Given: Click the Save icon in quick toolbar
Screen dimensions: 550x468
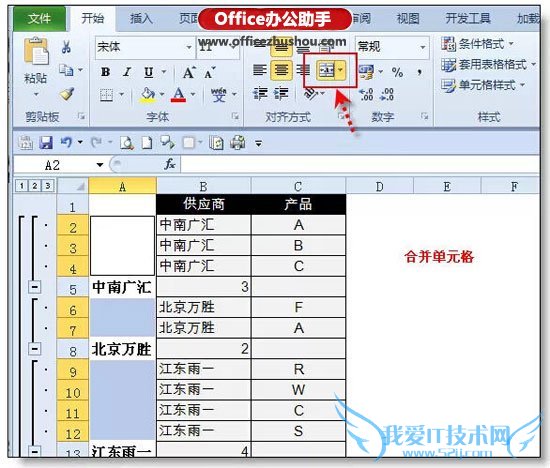Looking at the screenshot, I should click(x=46, y=143).
